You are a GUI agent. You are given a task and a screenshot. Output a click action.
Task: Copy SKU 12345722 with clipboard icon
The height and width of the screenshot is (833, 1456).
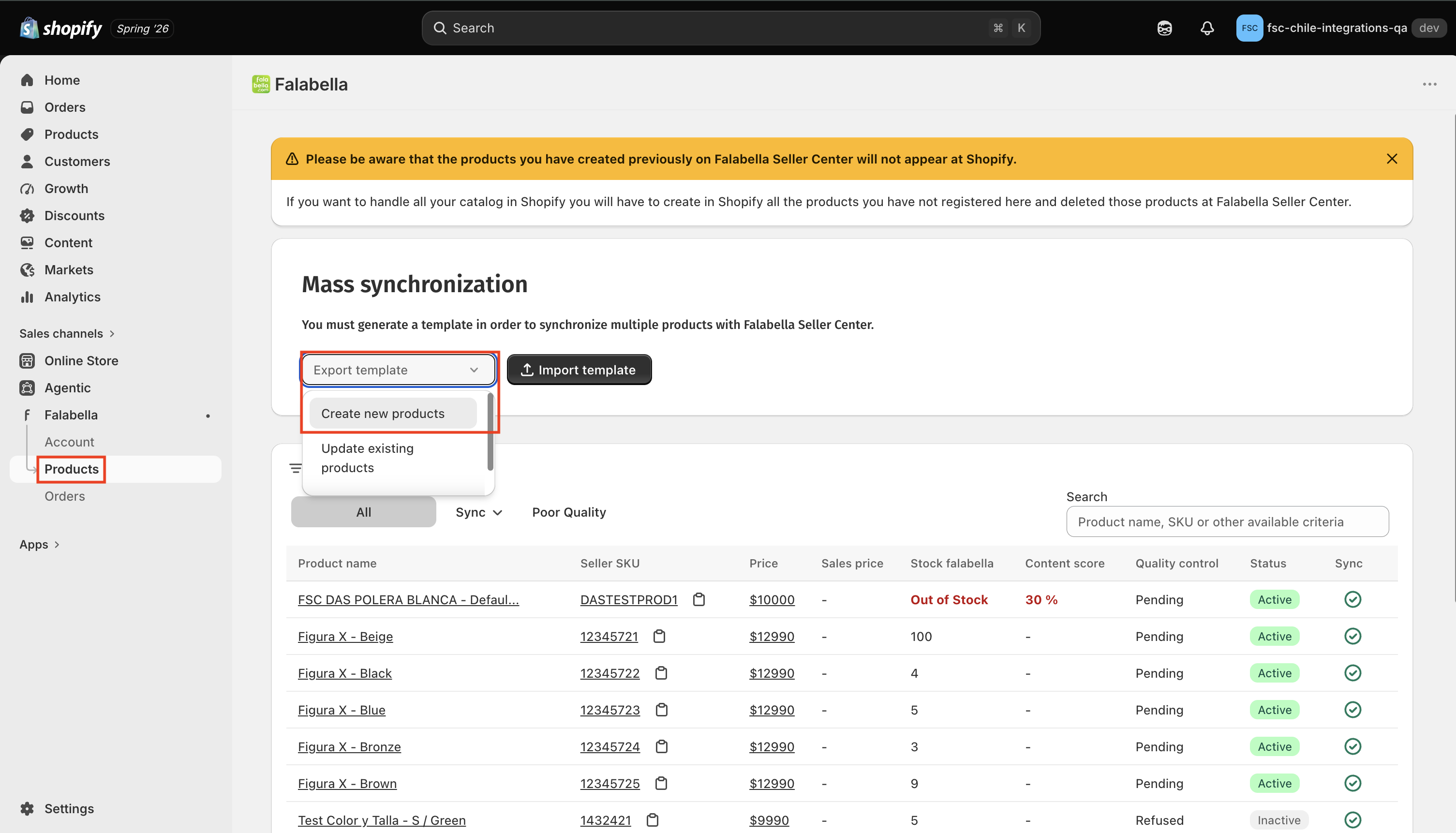click(x=661, y=673)
